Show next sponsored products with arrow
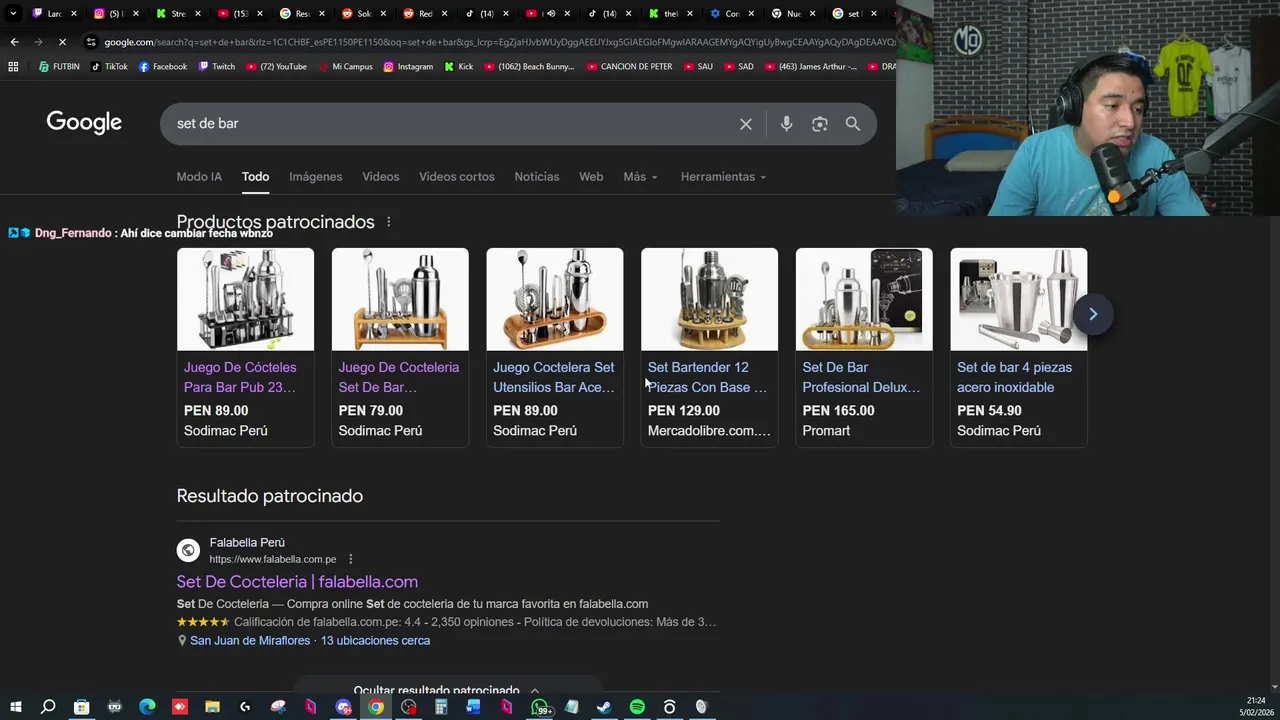The width and height of the screenshot is (1280, 720). 1093,314
